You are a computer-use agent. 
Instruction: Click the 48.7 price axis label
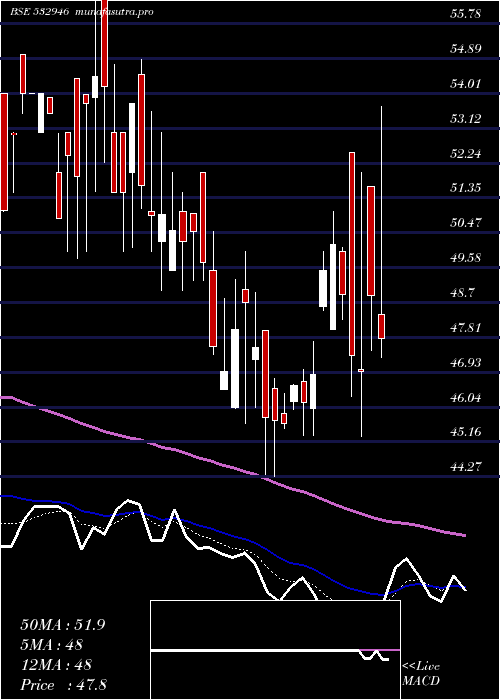point(462,292)
